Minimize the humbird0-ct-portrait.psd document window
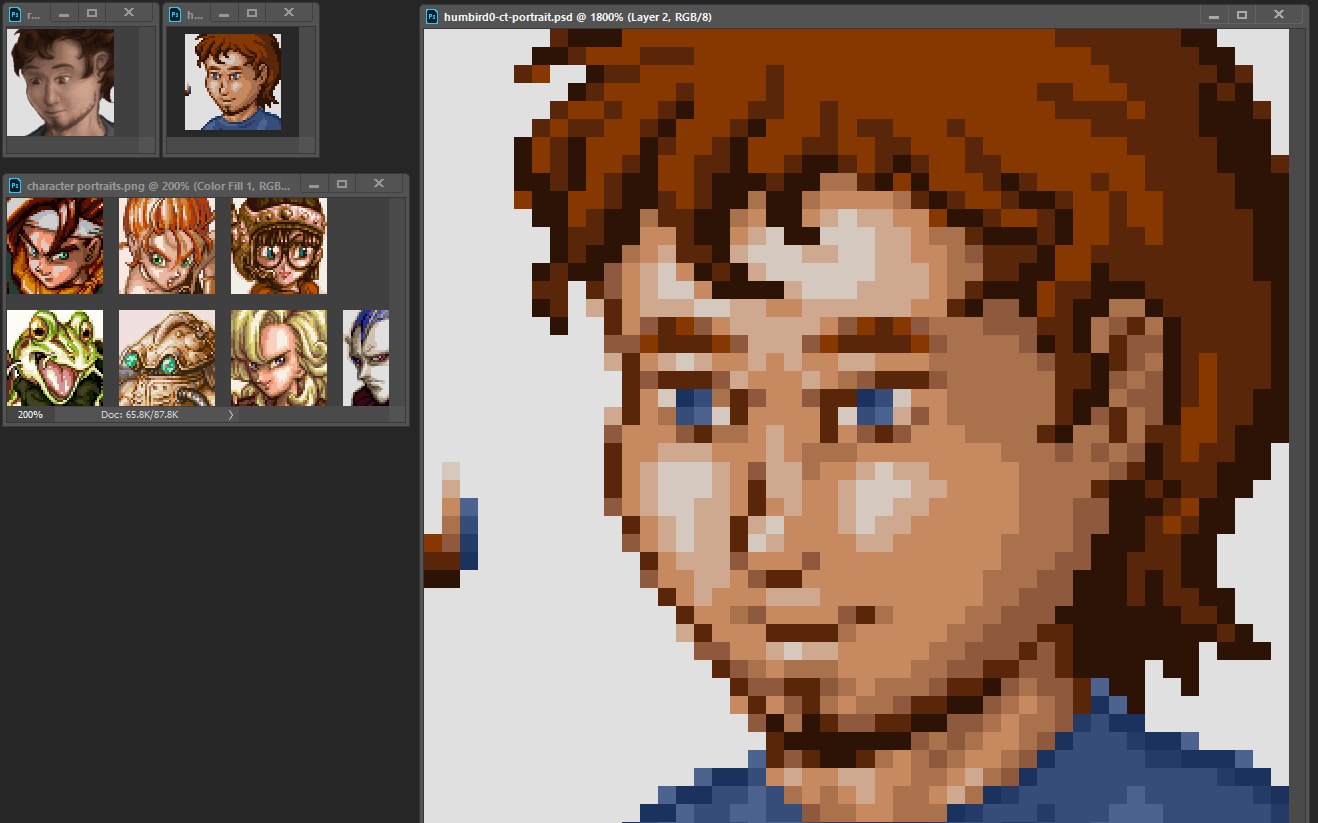This screenshot has height=823, width=1318. click(x=1212, y=16)
